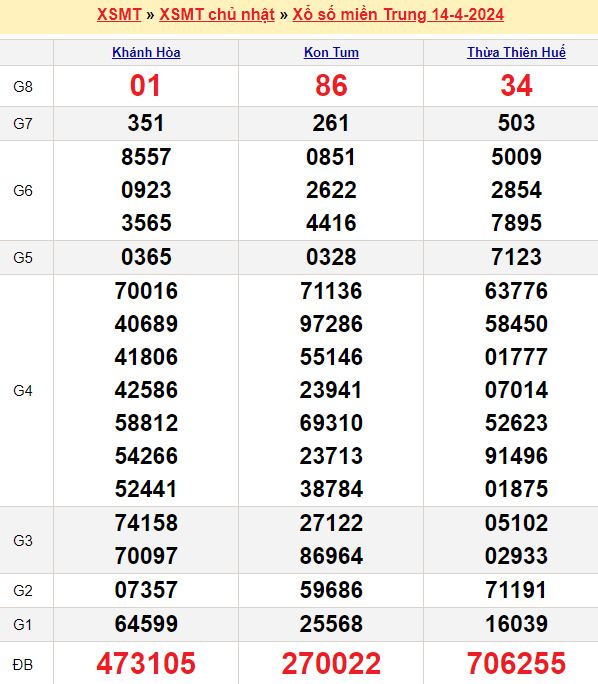Click Khánh Hòa special prize 473105
This screenshot has height=684, width=598.
point(146,663)
